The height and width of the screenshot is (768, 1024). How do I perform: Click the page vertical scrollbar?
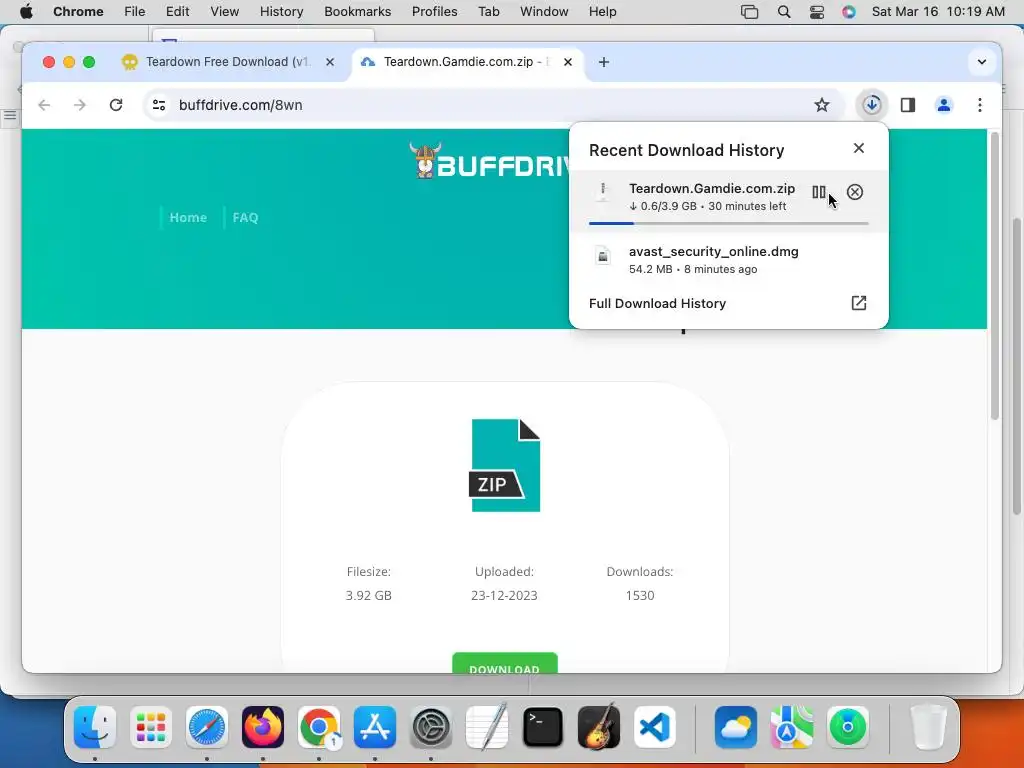pos(995,276)
